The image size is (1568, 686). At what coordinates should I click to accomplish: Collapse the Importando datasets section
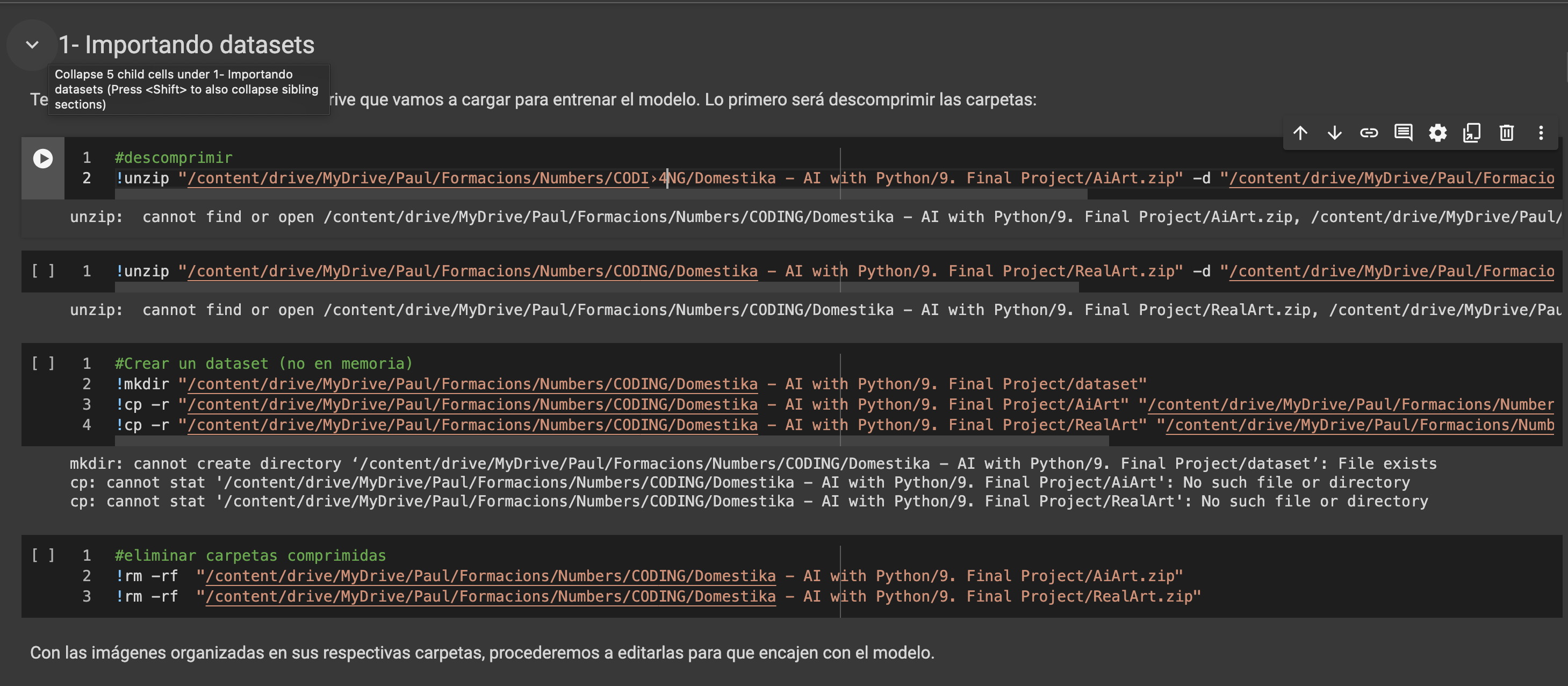[x=32, y=45]
